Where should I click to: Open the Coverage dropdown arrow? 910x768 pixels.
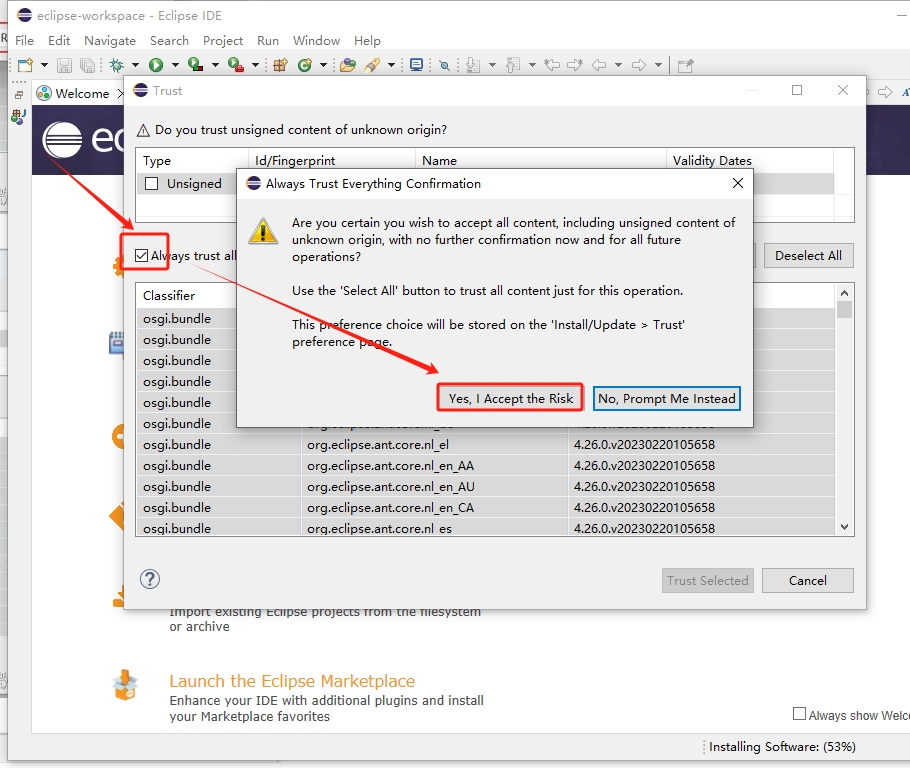(215, 65)
